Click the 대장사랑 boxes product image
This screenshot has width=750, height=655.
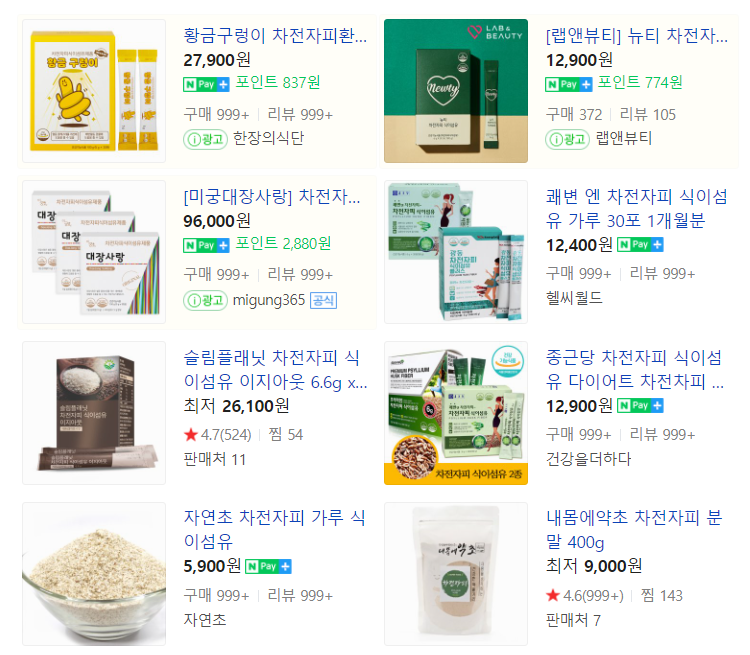point(94,252)
